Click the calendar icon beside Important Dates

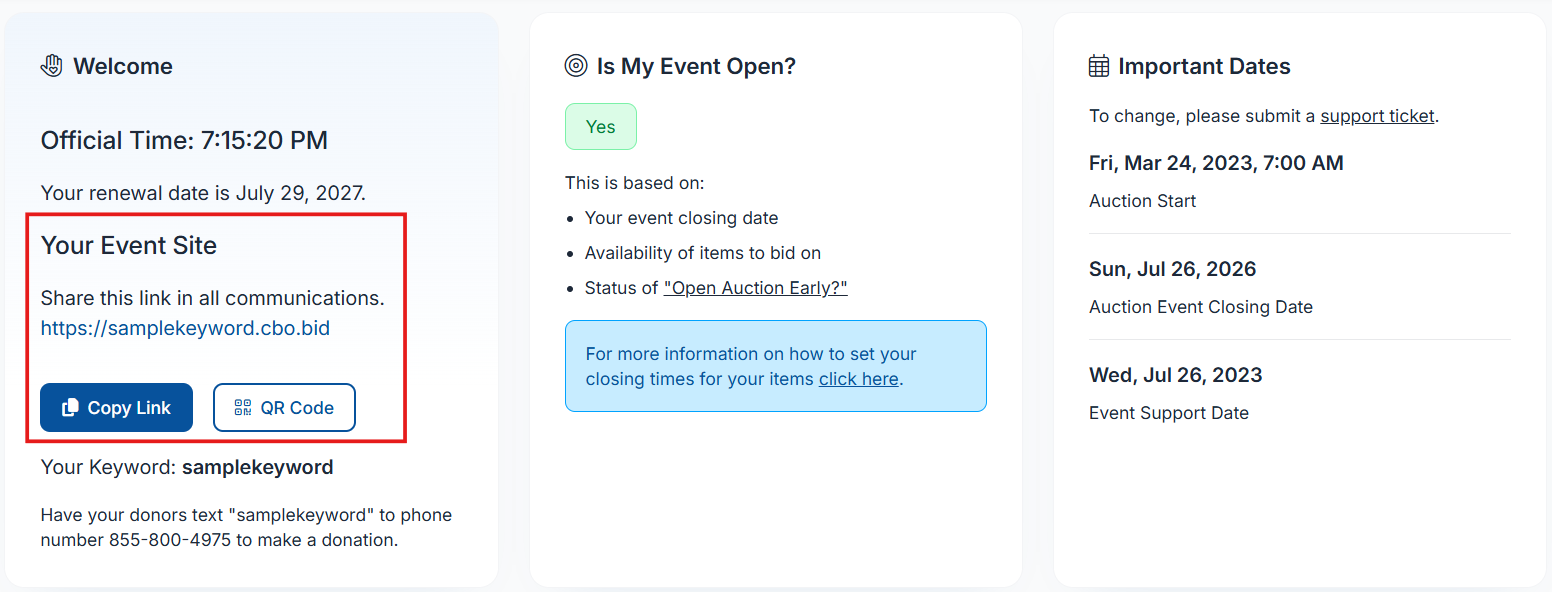point(1099,66)
